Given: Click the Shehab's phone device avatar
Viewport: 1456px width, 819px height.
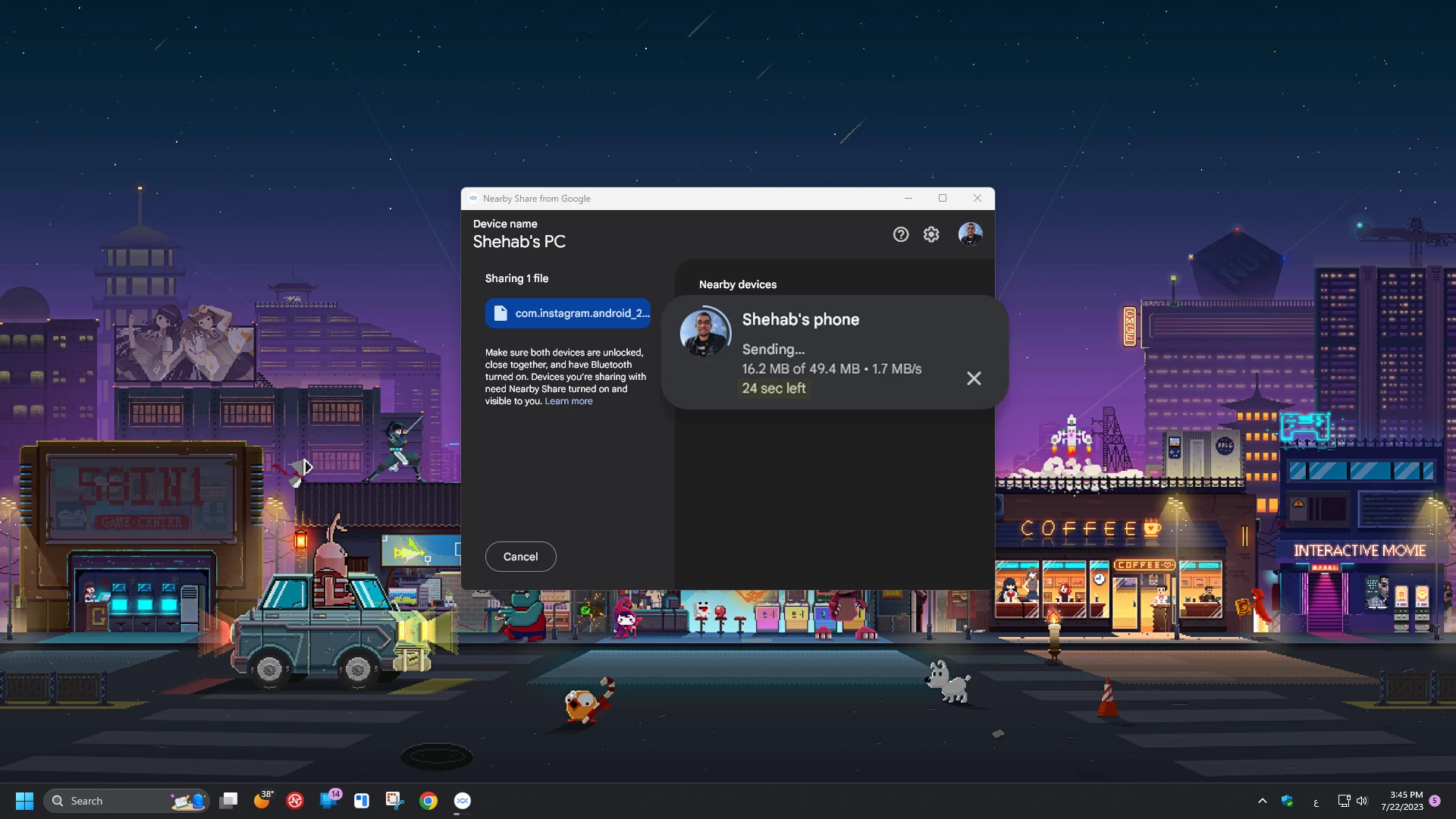Looking at the screenshot, I should (704, 332).
